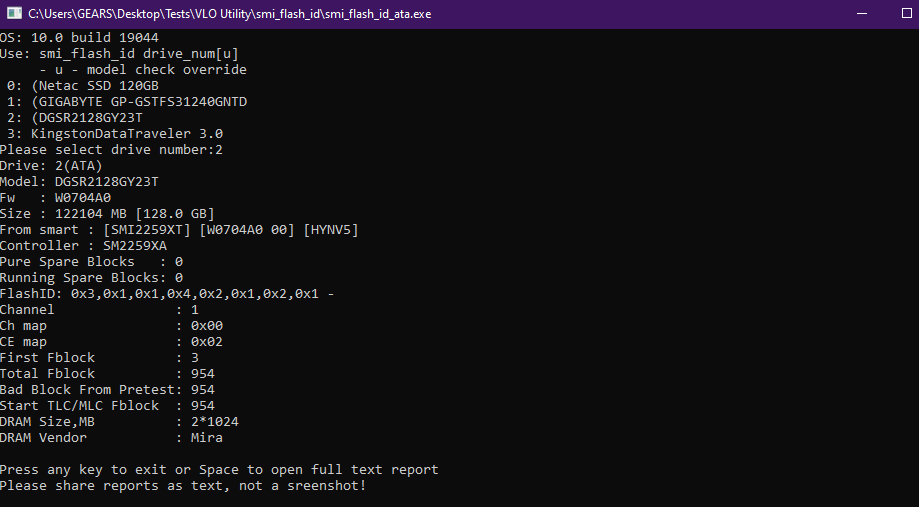Viewport: 919px width, 507px height.
Task: Click the 'From smart' SMI2259XT line
Action: point(179,230)
